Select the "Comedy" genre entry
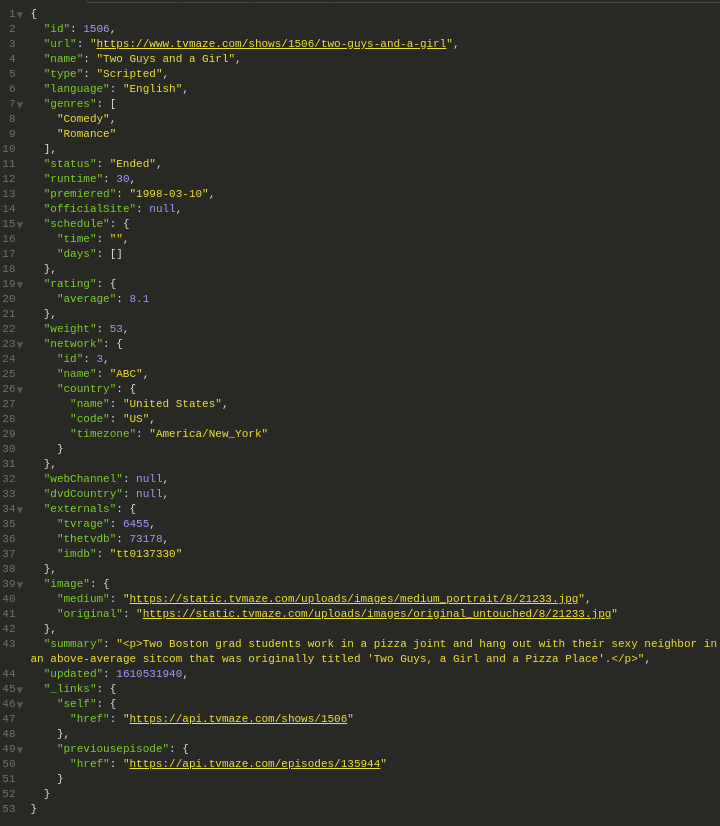The image size is (720, 826). pyautogui.click(x=83, y=119)
